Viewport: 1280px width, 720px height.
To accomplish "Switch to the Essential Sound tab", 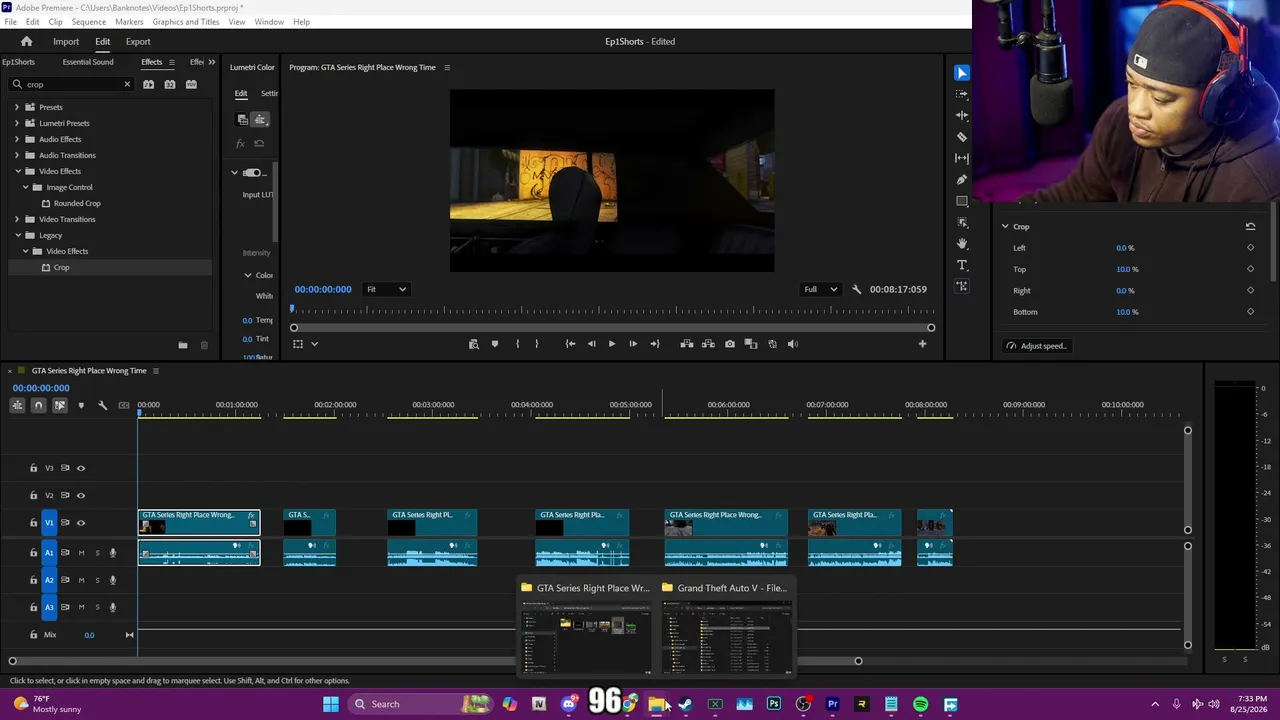I will 88,62.
